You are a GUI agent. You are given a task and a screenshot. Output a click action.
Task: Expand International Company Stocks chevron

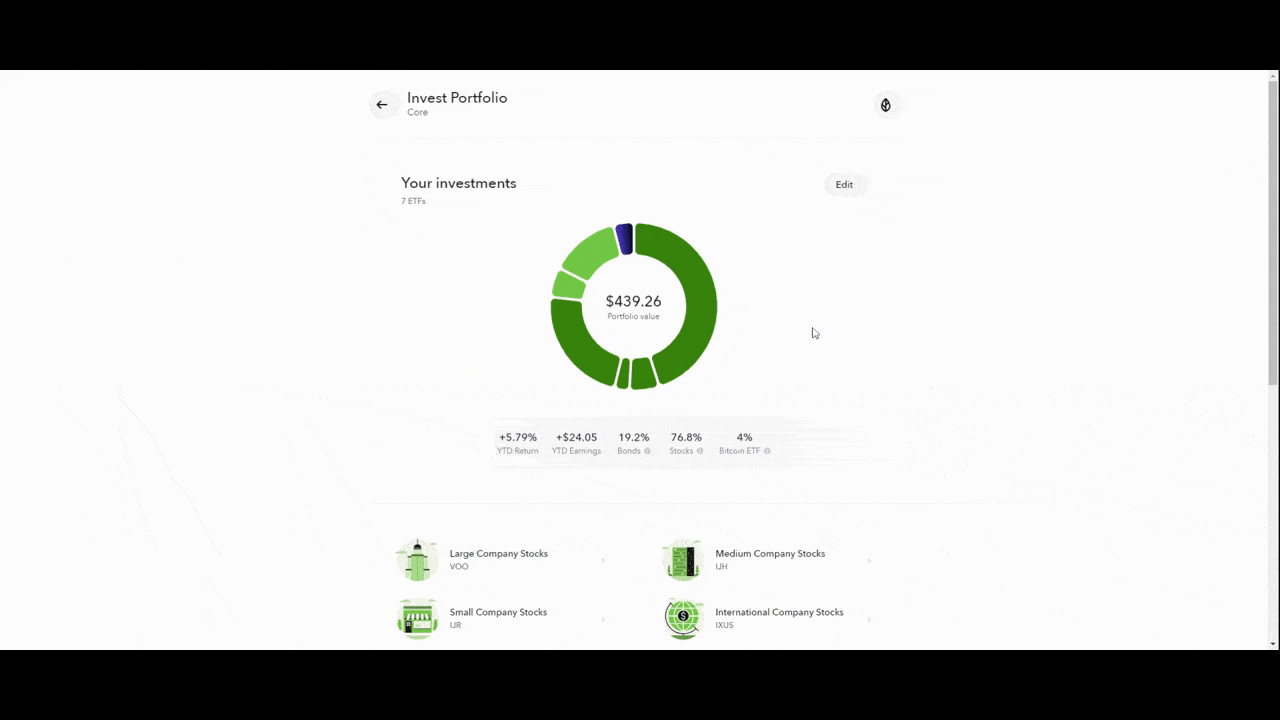[x=869, y=619]
